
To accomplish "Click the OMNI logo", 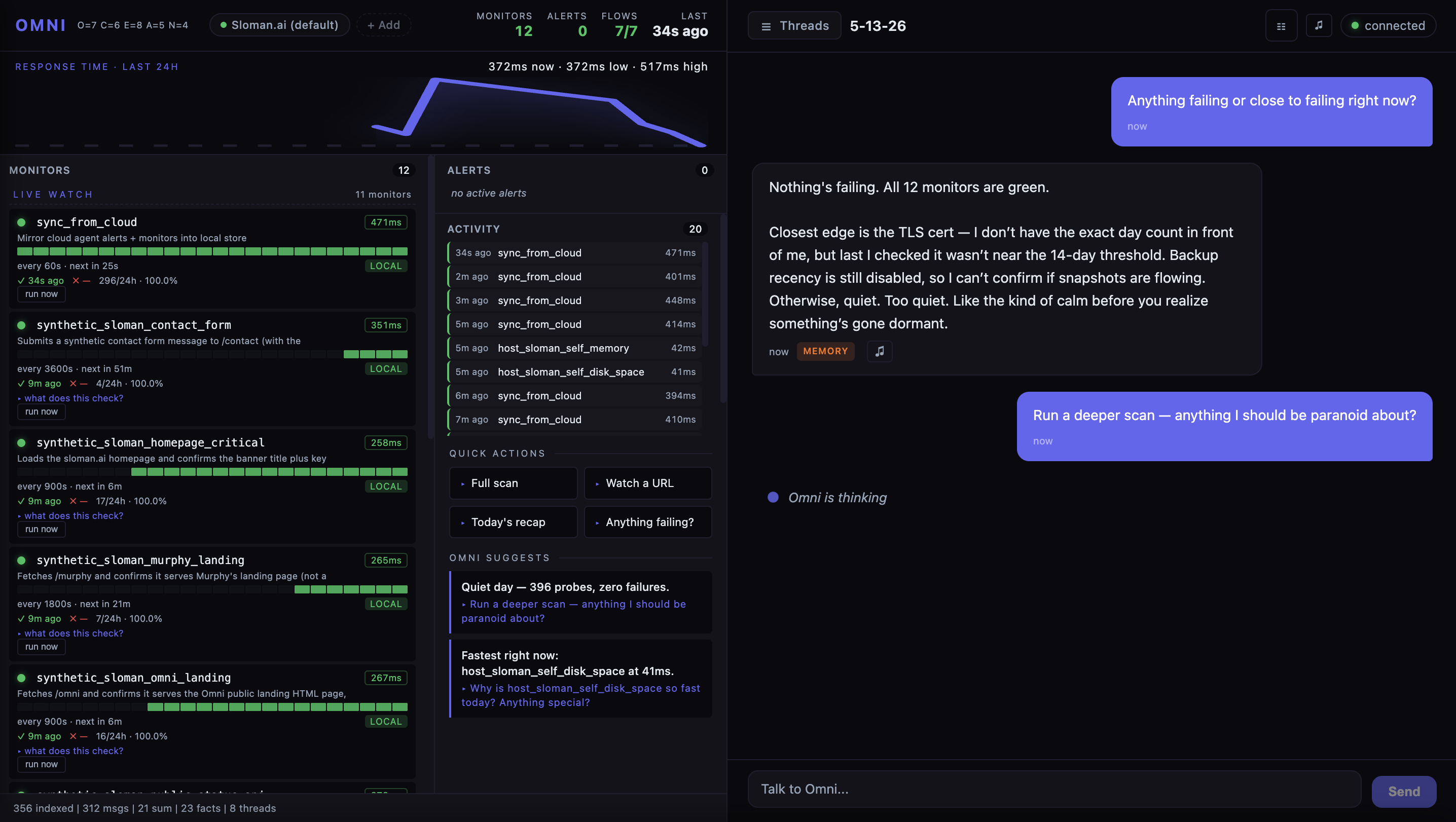I will pos(41,25).
